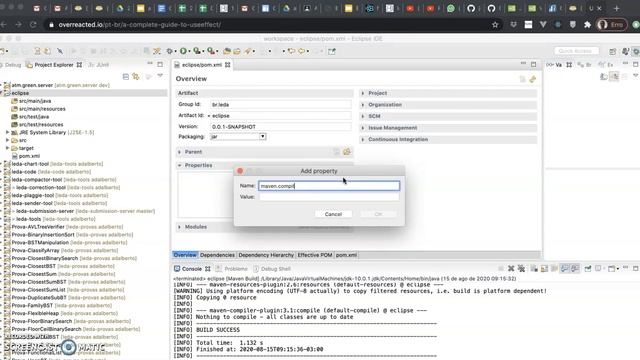The height and width of the screenshot is (360, 640).
Task: Open a new browser tab with plus
Action: pos(616,8)
